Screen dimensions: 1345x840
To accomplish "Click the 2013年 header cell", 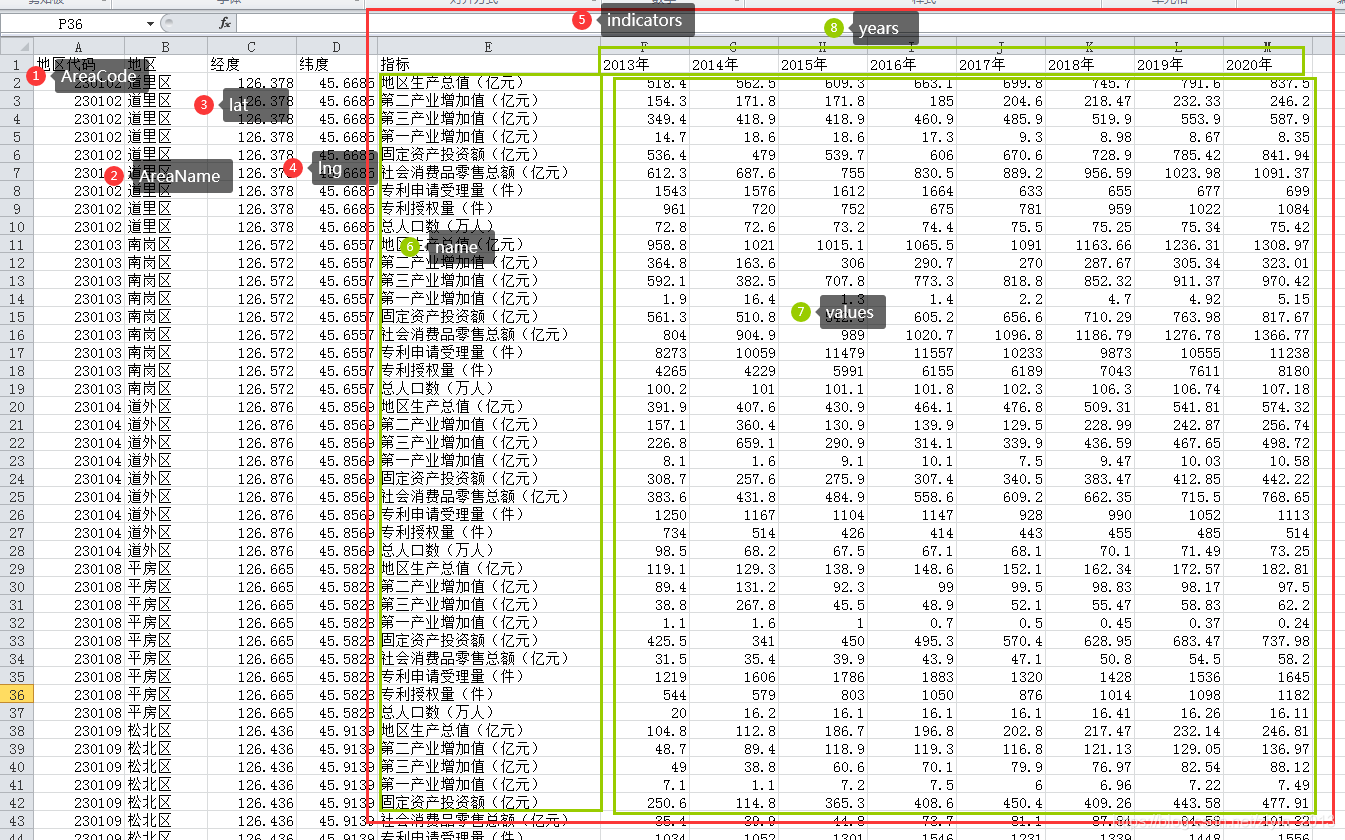I will pos(644,64).
